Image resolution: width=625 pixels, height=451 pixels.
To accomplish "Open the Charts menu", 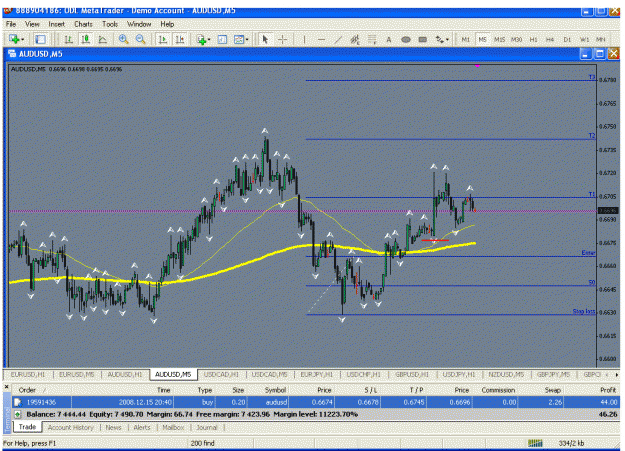I will [x=83, y=24].
